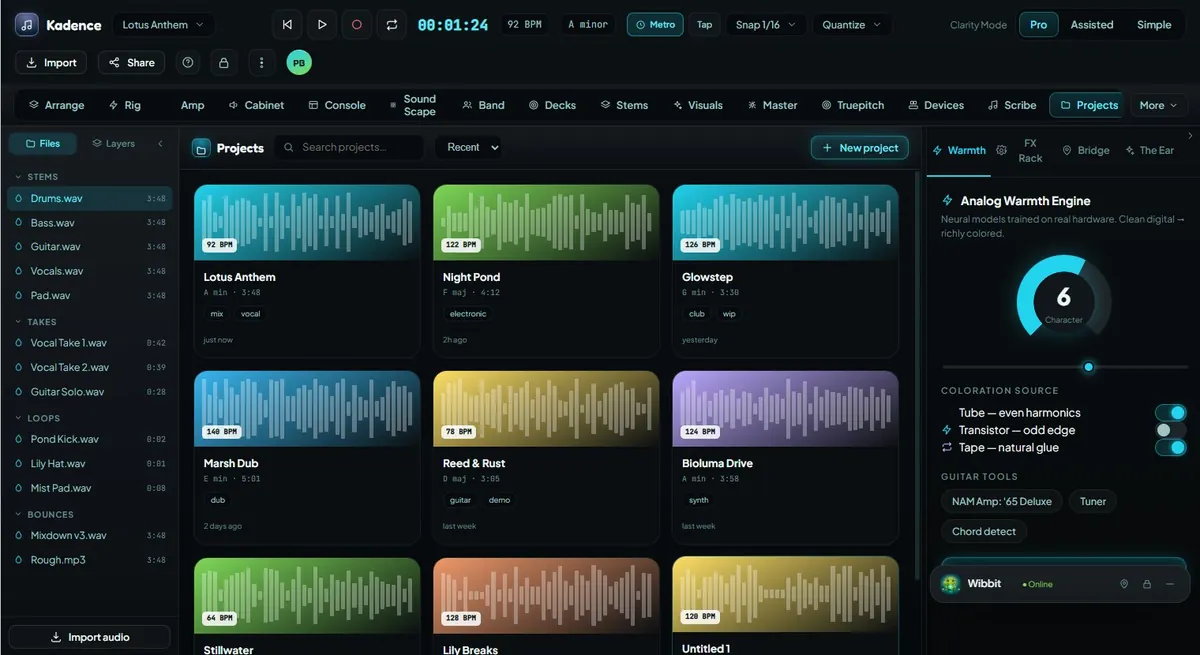The width and height of the screenshot is (1200, 655).
Task: Switch sidebar to Files view
Action: (x=43, y=144)
